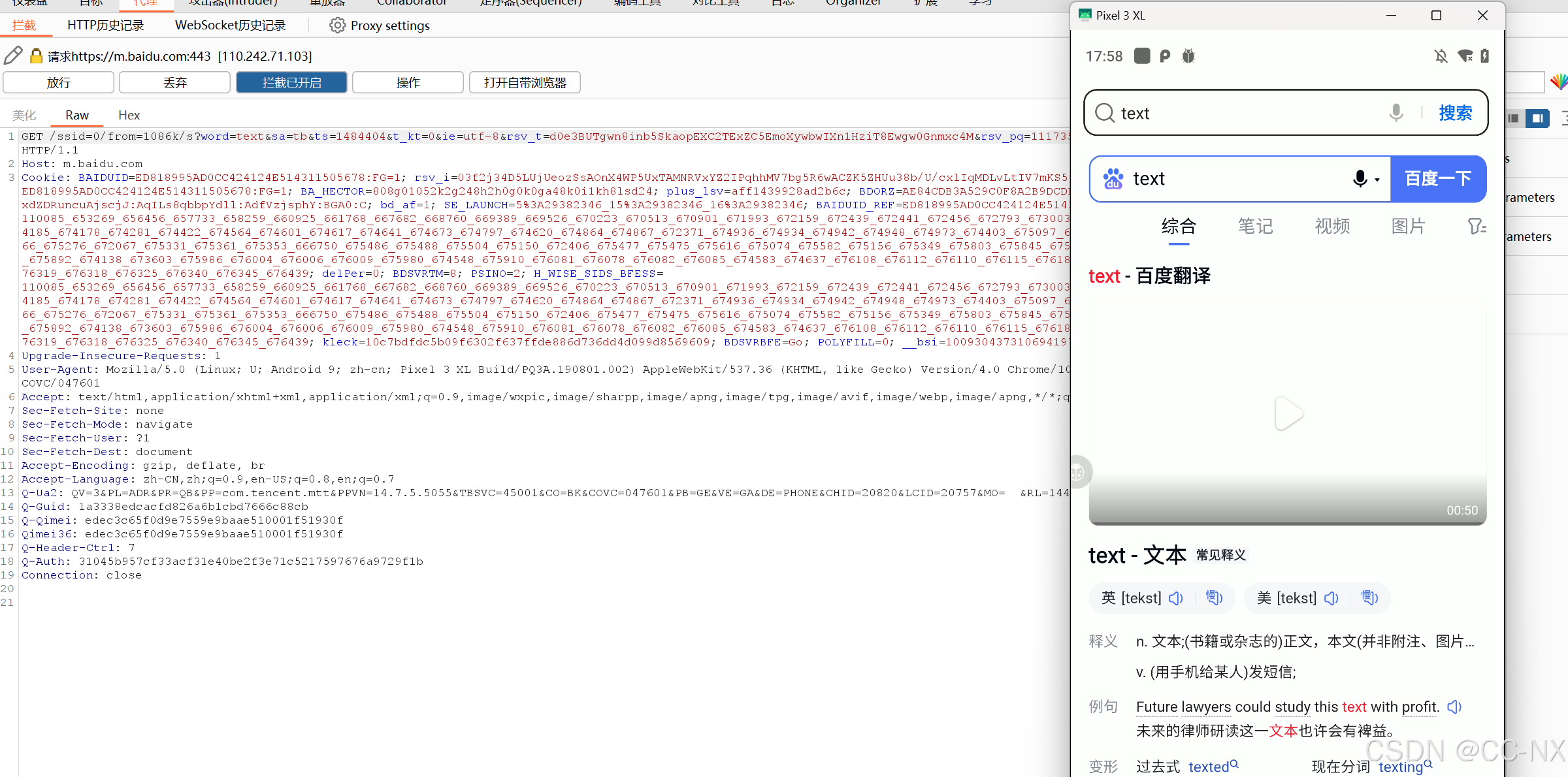1568x777 pixels.
Task: Tap the gray microphone in top search bar
Action: tap(1396, 113)
